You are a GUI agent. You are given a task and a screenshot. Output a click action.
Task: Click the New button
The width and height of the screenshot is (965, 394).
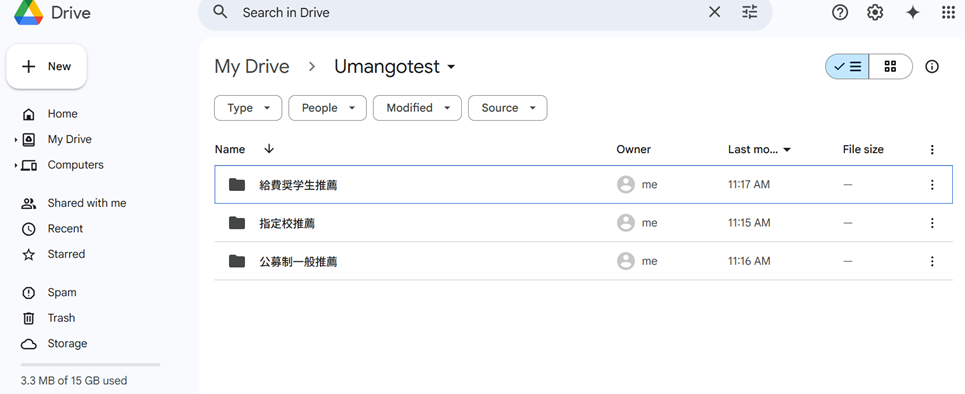pyautogui.click(x=47, y=66)
